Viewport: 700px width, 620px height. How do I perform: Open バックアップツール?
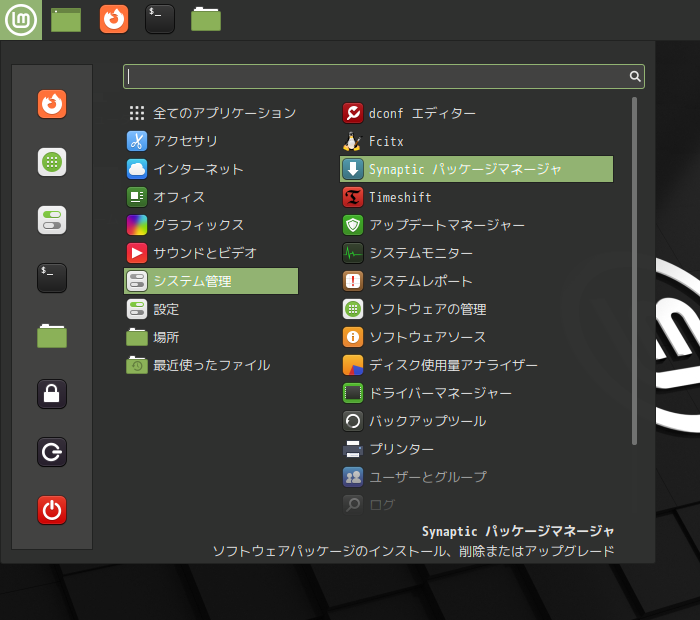tap(476, 421)
